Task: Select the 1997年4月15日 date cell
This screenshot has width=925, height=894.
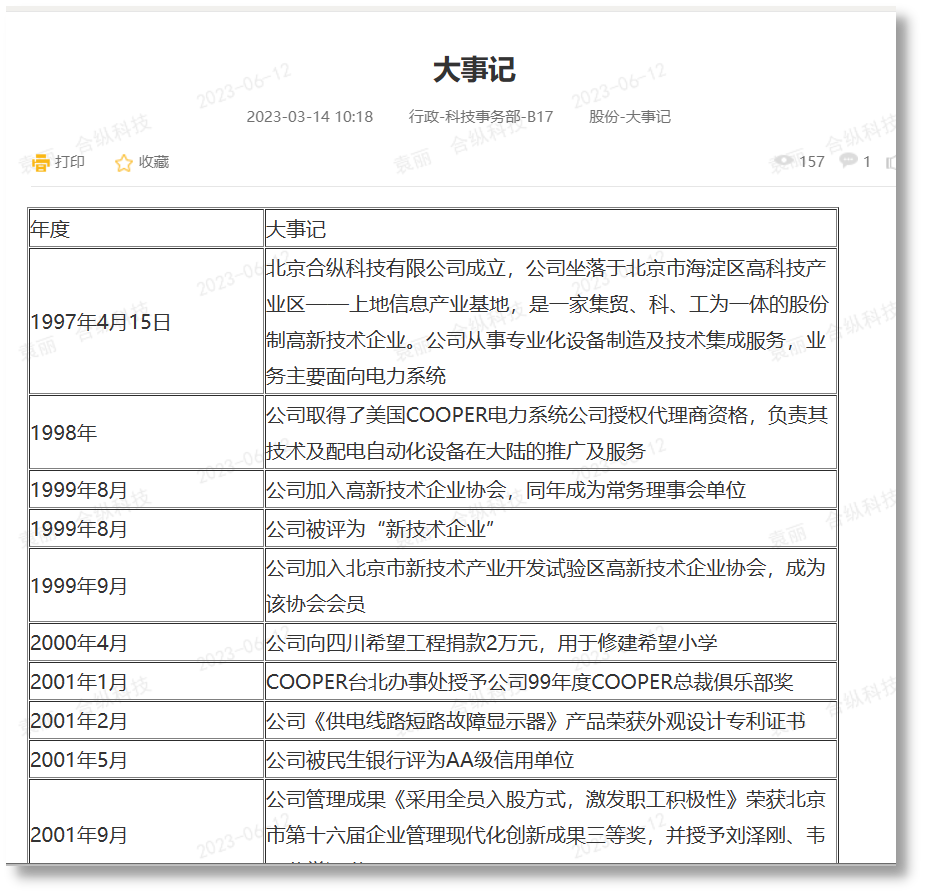Action: 146,322
